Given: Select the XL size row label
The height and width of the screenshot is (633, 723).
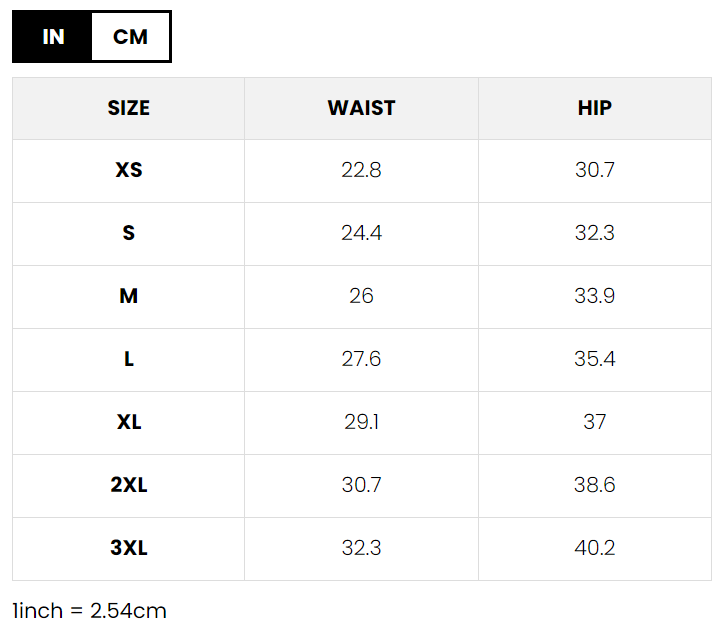Looking at the screenshot, I should pyautogui.click(x=128, y=422).
